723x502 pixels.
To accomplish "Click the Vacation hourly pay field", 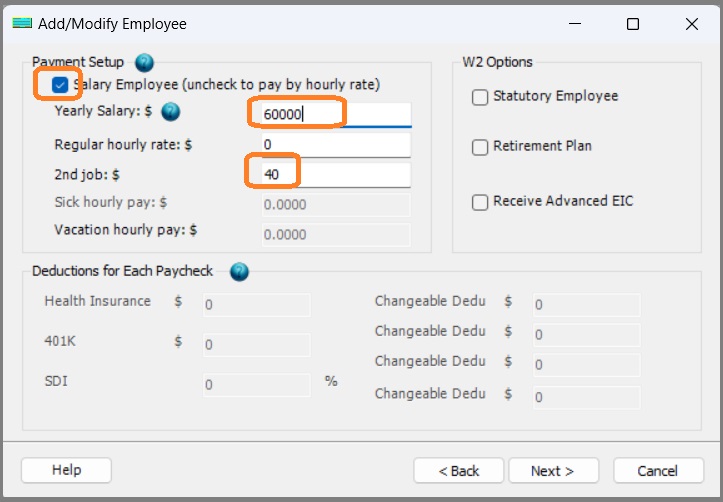I will click(335, 235).
